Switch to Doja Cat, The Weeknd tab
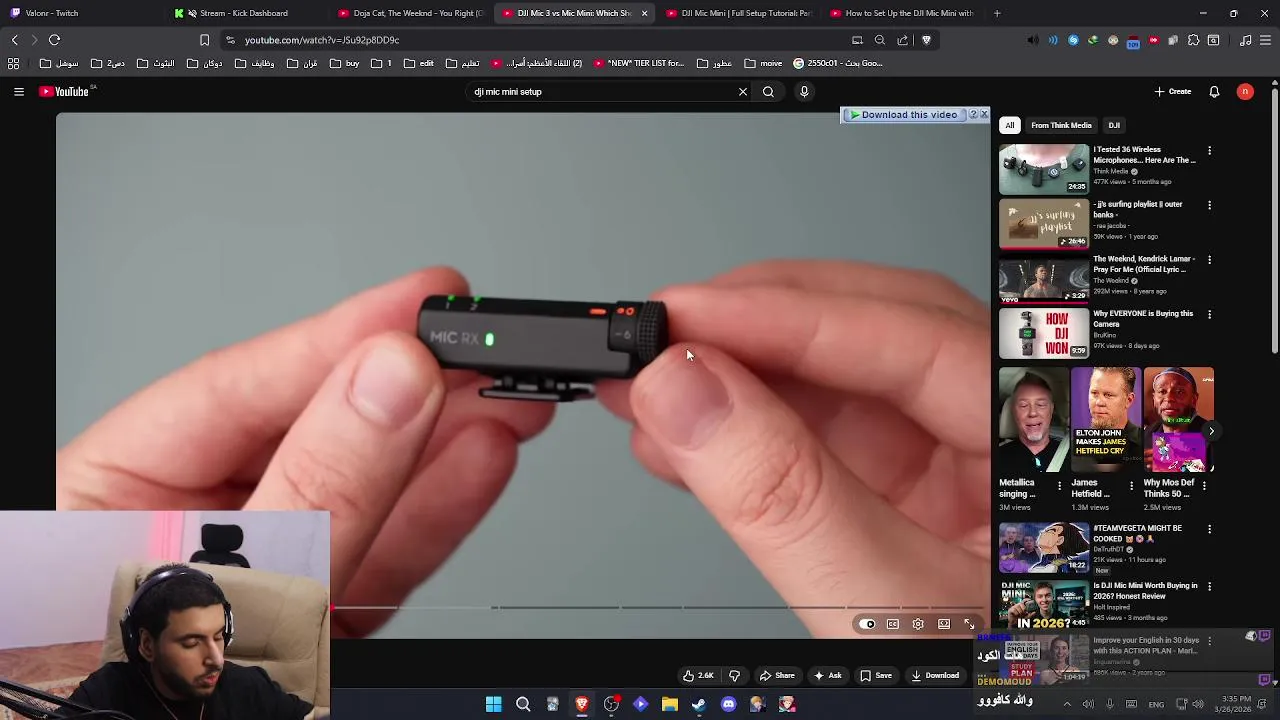This screenshot has width=1280, height=720. point(410,13)
